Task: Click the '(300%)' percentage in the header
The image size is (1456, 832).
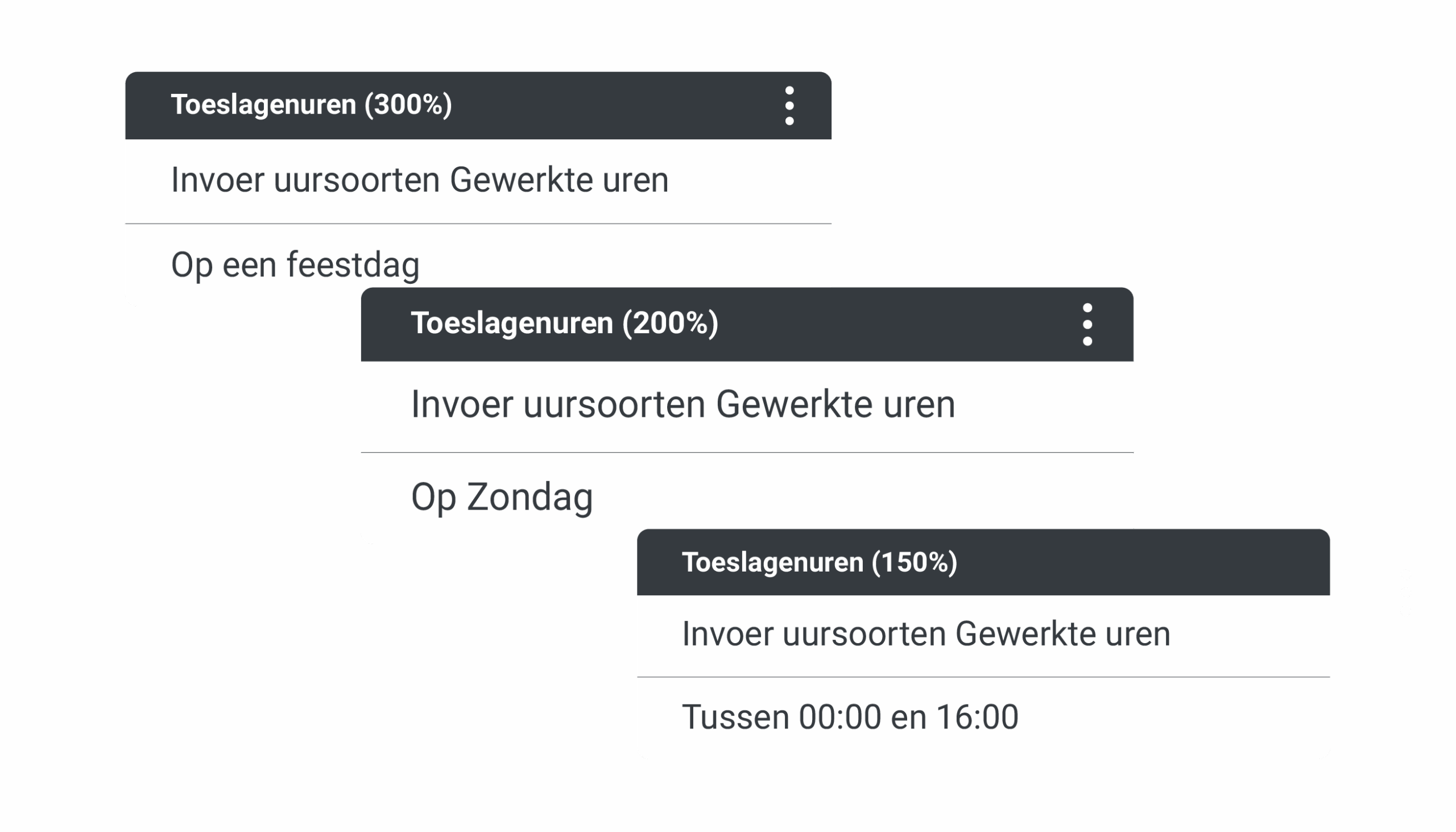Action: tap(408, 105)
